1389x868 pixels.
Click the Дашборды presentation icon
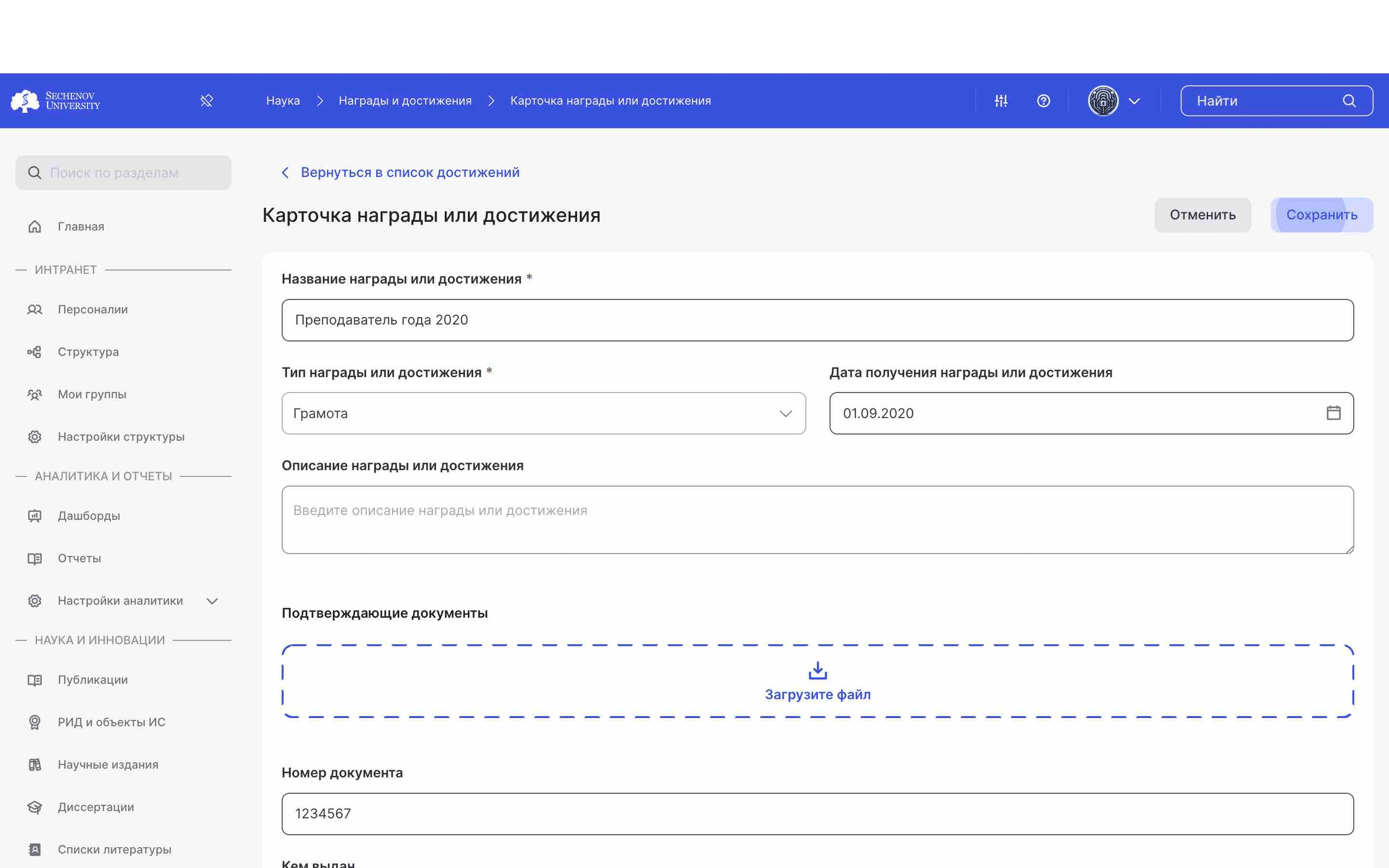coord(34,516)
